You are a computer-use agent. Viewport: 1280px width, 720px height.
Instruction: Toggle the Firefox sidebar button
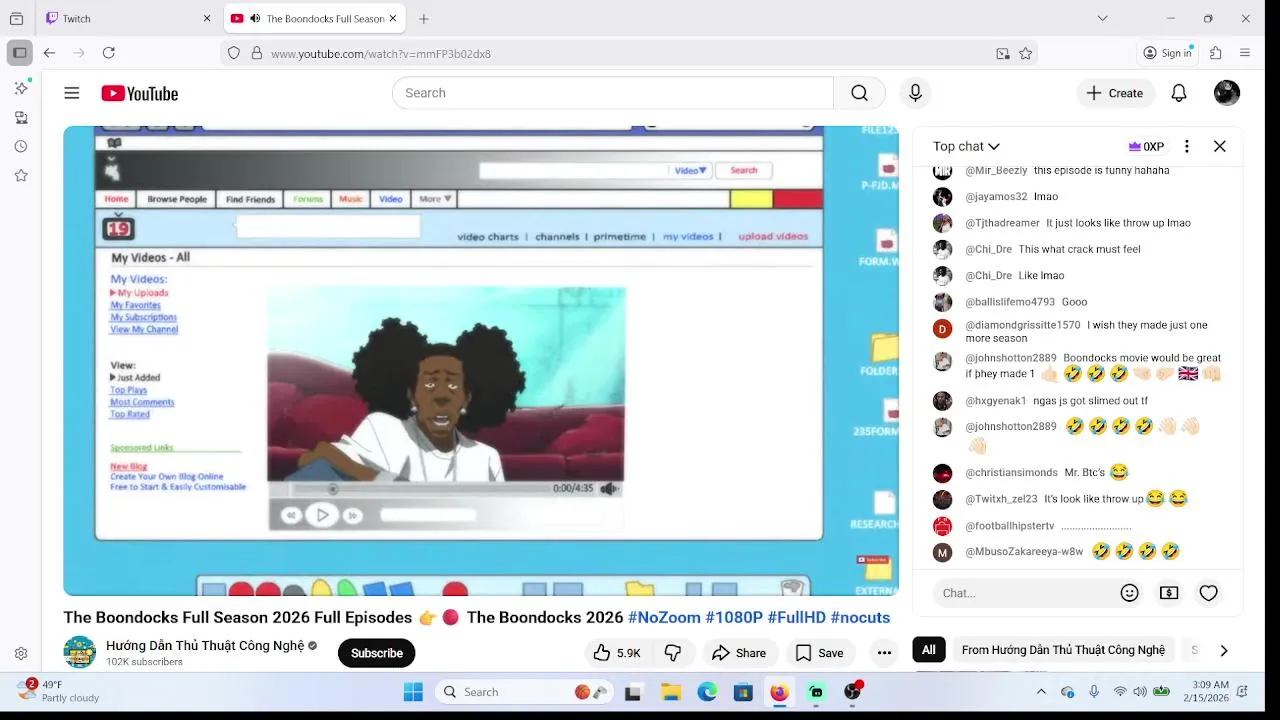tap(19, 53)
